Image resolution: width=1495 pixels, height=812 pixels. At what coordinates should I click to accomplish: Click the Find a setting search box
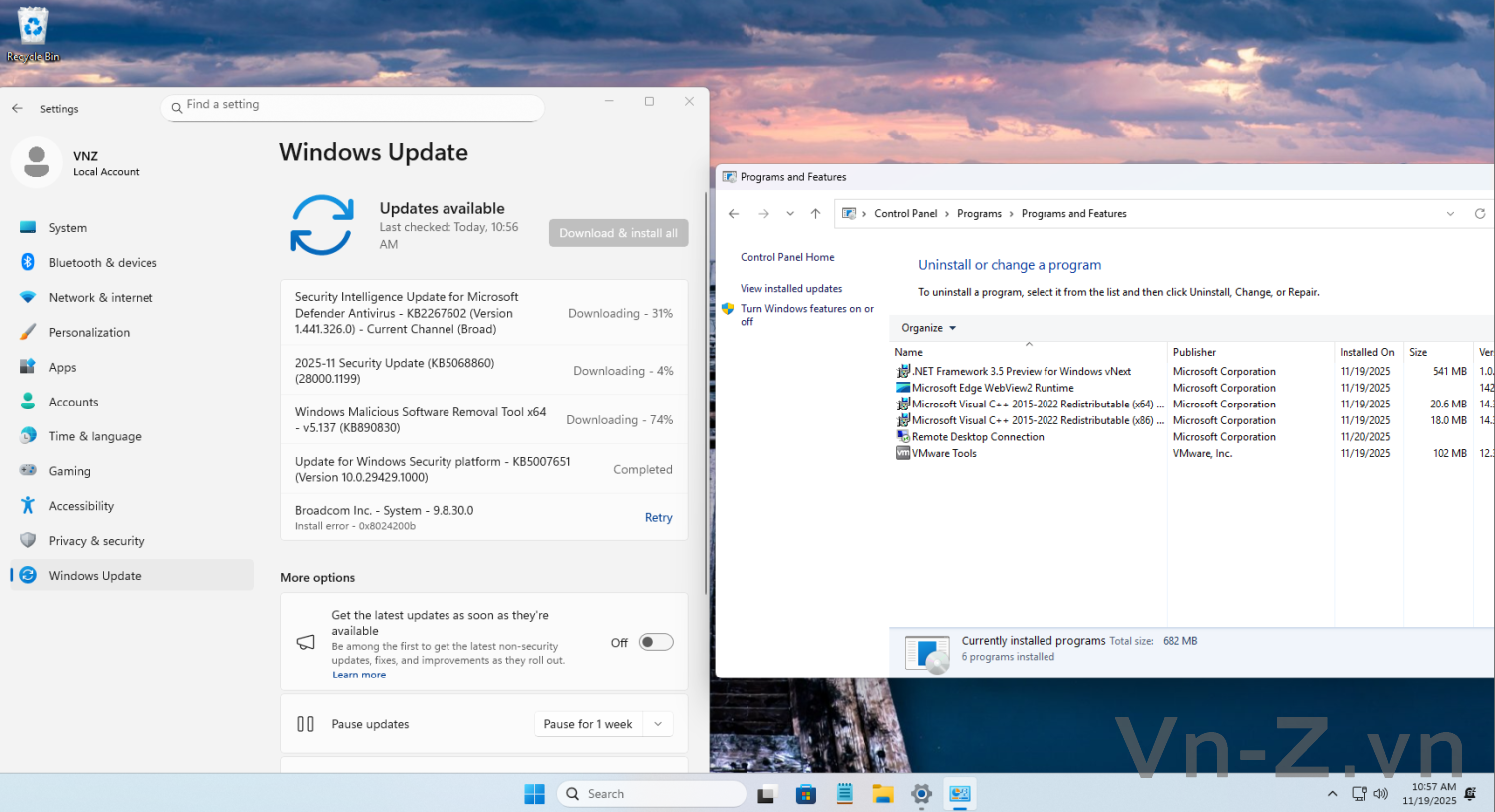tap(354, 105)
